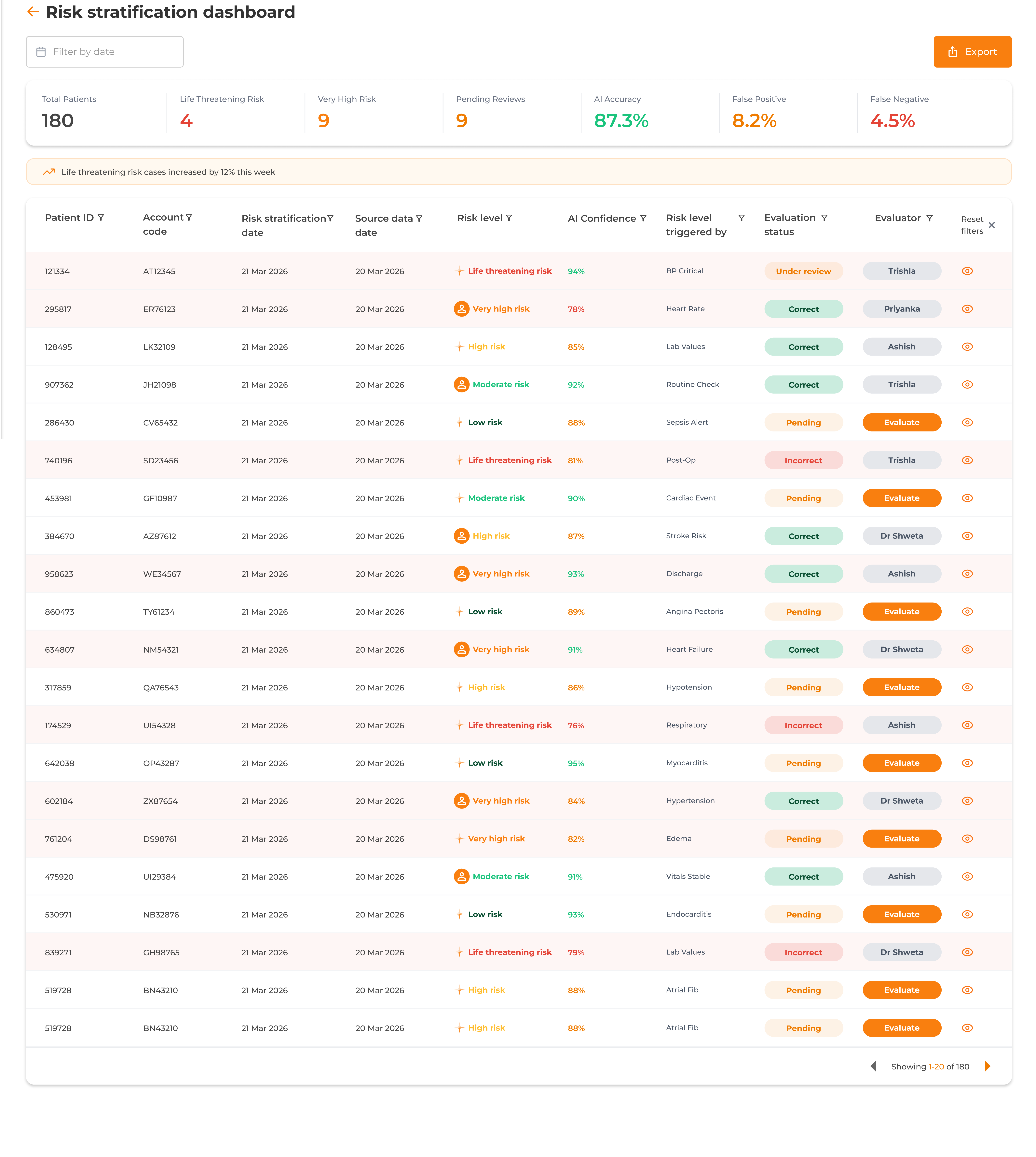
Task: Click the AI sparkle icon for patient 121334
Action: [460, 271]
